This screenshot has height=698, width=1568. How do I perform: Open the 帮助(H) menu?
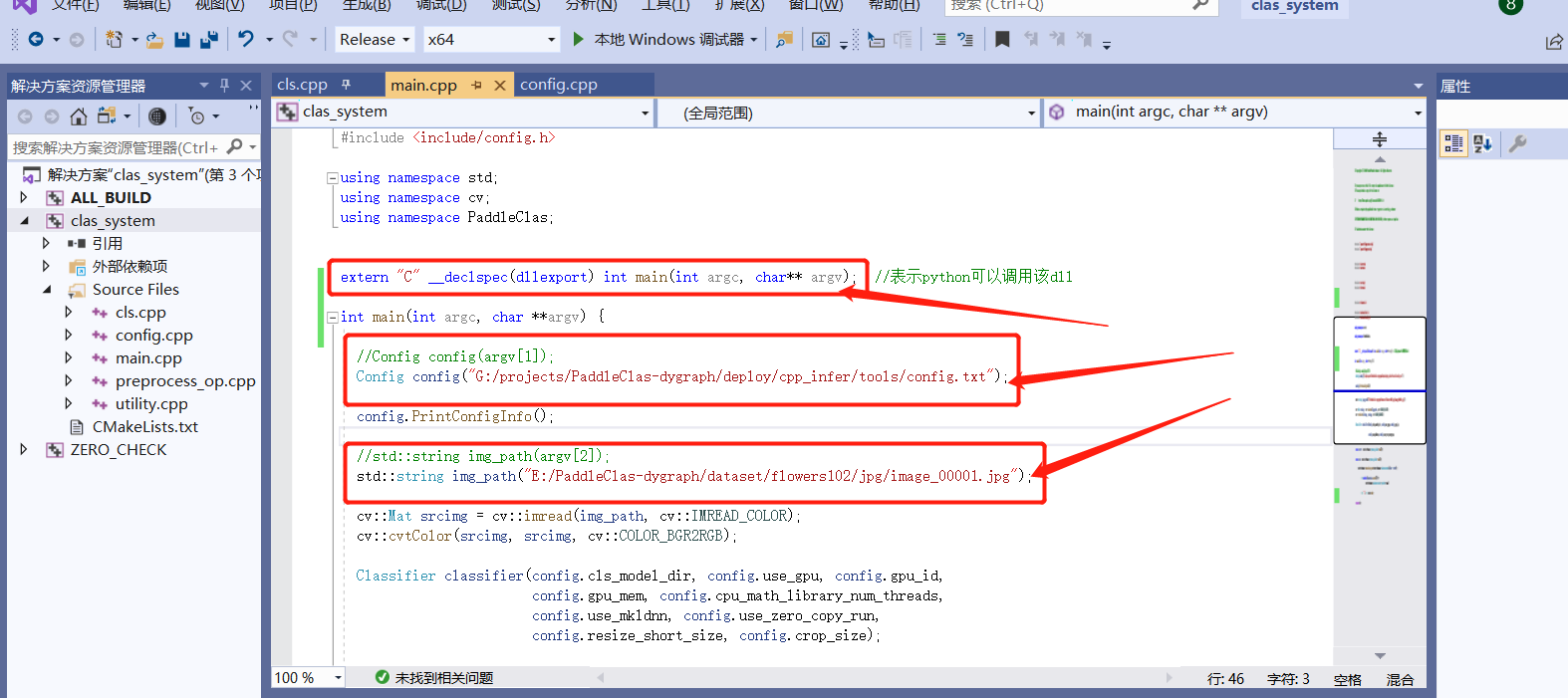point(894,5)
